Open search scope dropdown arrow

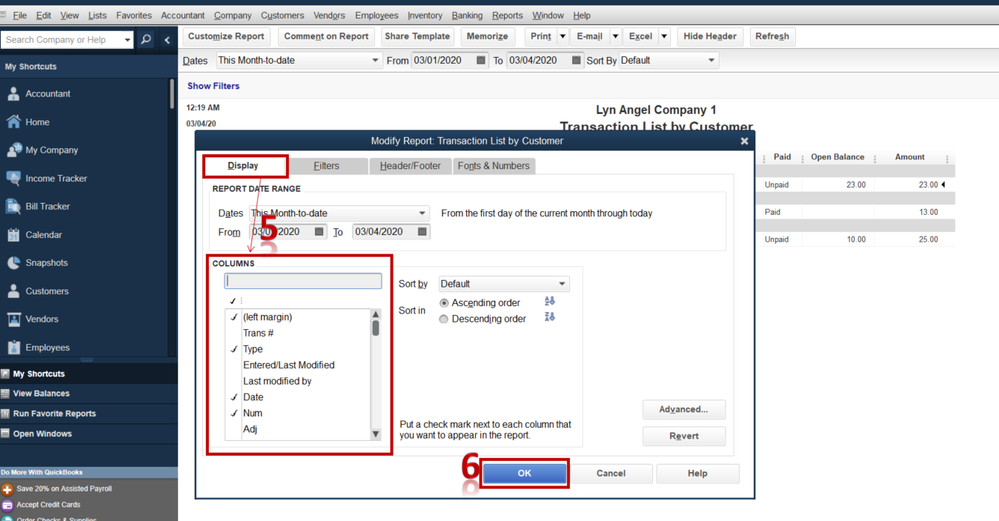(127, 40)
